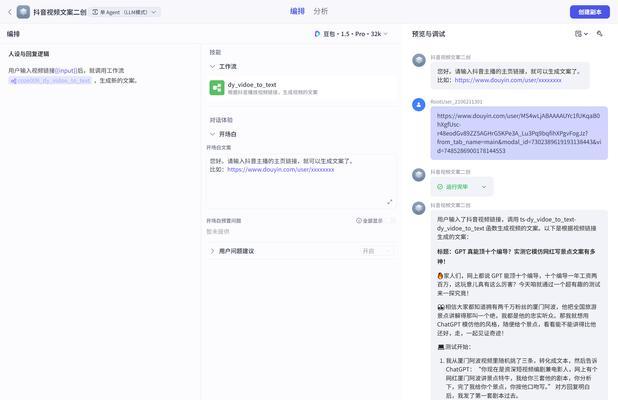Collapse the 开场白 section
618x400 pixels.
tap(212, 134)
